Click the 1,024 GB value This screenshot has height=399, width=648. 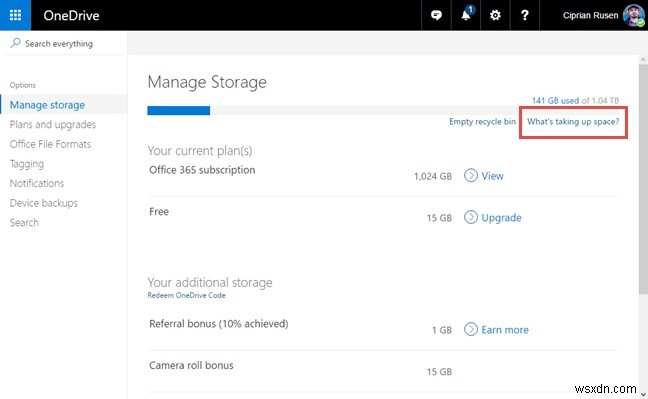(x=433, y=176)
